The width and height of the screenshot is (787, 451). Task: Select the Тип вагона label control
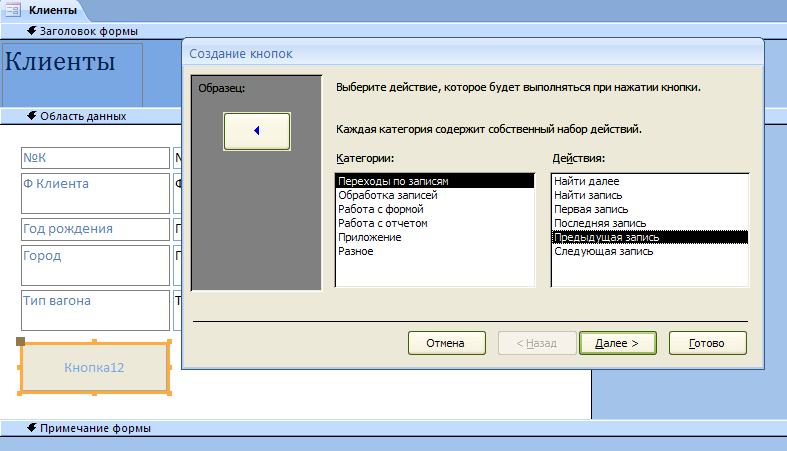point(95,310)
